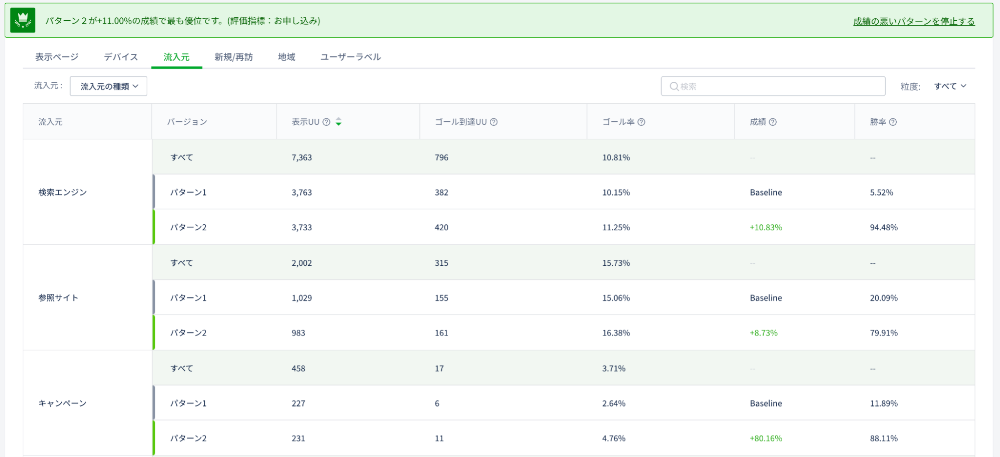Click sort arrow icon on 表示UU column
Image resolution: width=1000 pixels, height=457 pixels.
click(338, 122)
